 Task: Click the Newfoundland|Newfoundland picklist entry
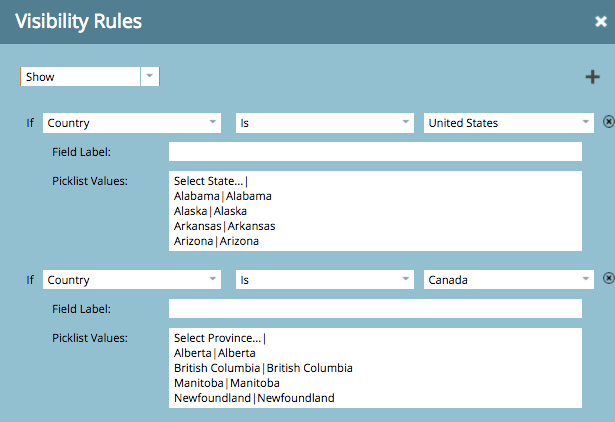point(253,398)
